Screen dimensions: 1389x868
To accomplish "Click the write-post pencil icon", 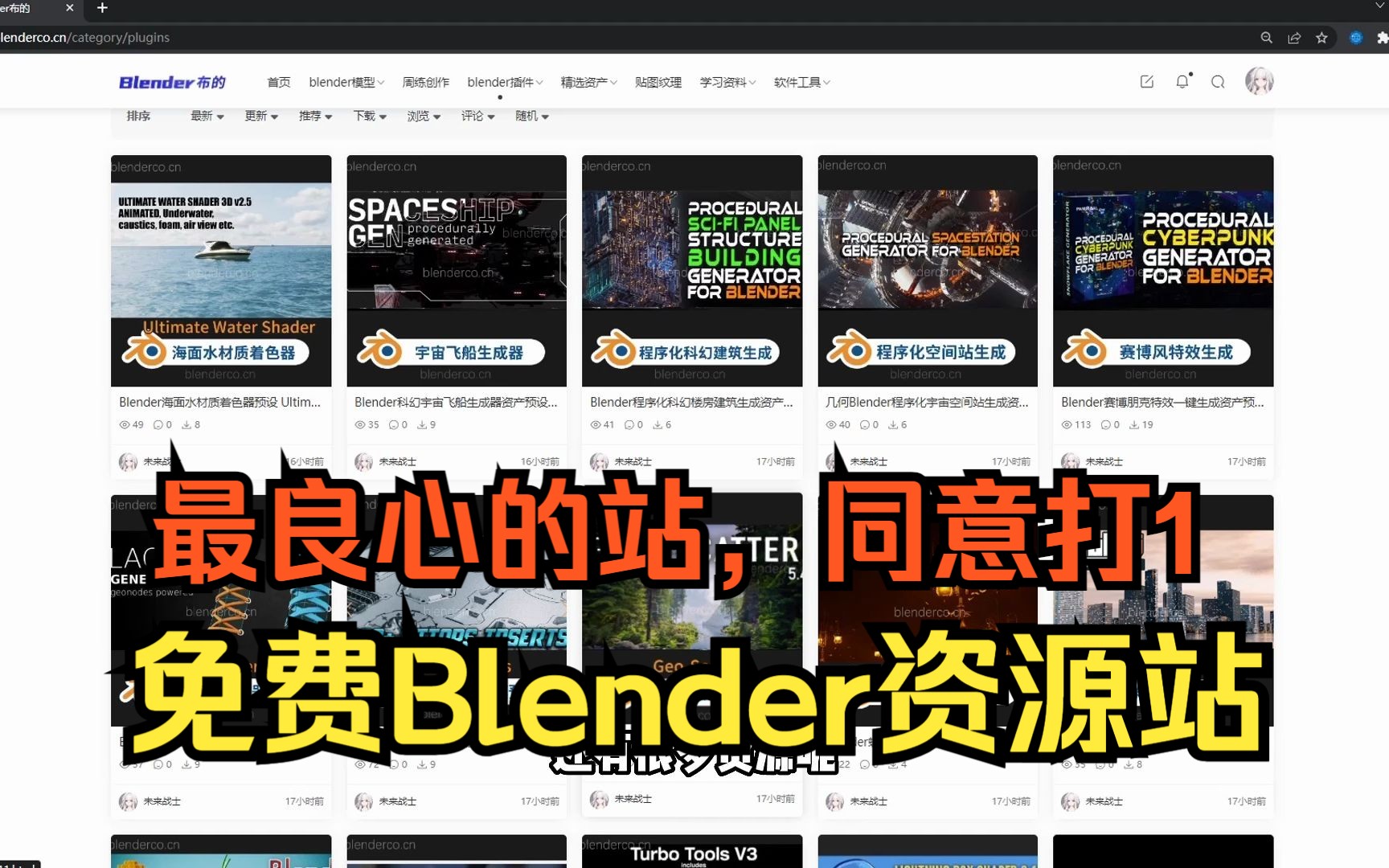I will (1147, 81).
